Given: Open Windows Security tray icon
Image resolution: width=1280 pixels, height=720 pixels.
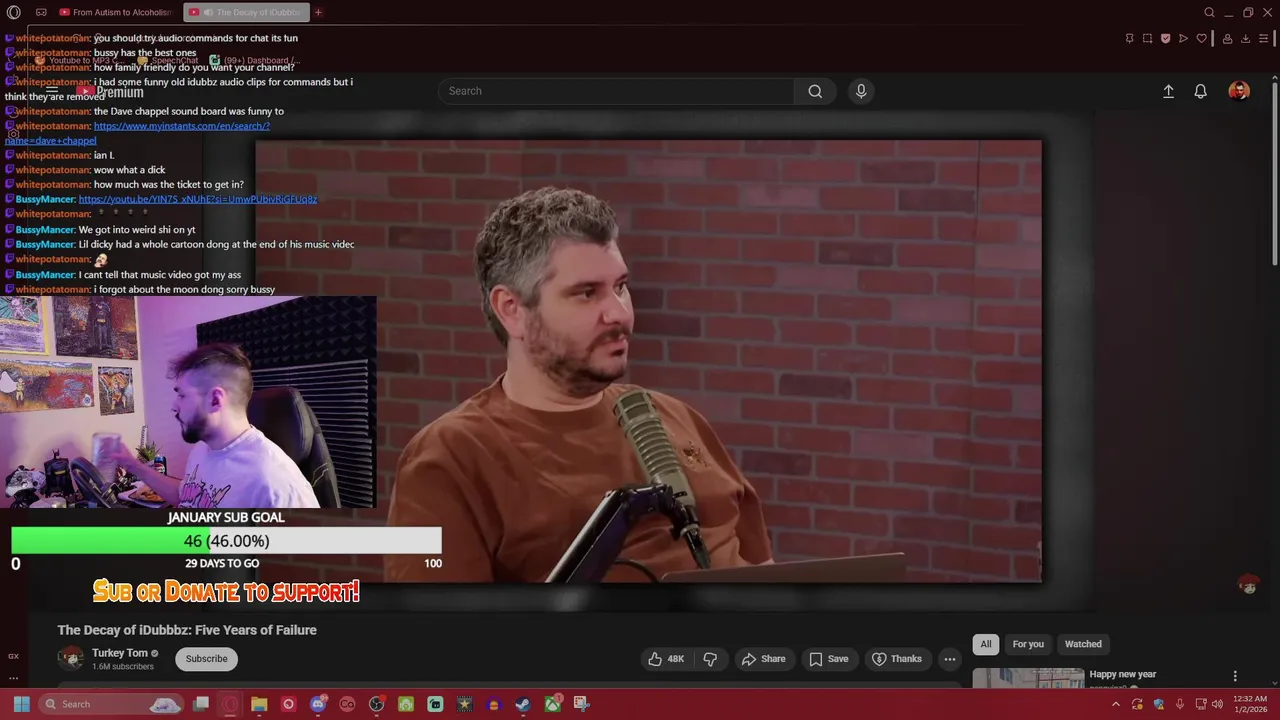Looking at the screenshot, I should (x=1158, y=704).
